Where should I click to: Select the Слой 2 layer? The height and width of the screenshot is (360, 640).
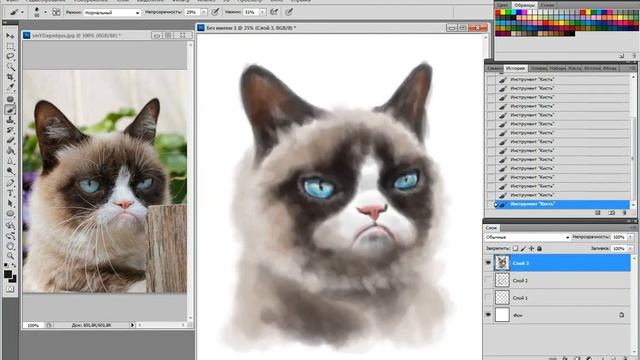point(562,280)
